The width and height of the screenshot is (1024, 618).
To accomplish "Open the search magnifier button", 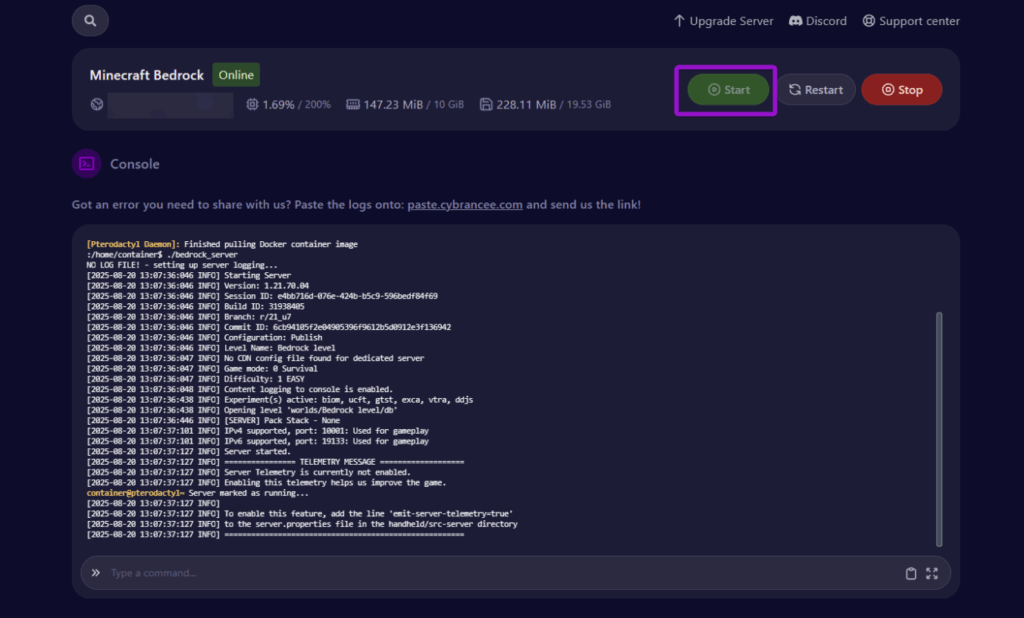I will 90,21.
